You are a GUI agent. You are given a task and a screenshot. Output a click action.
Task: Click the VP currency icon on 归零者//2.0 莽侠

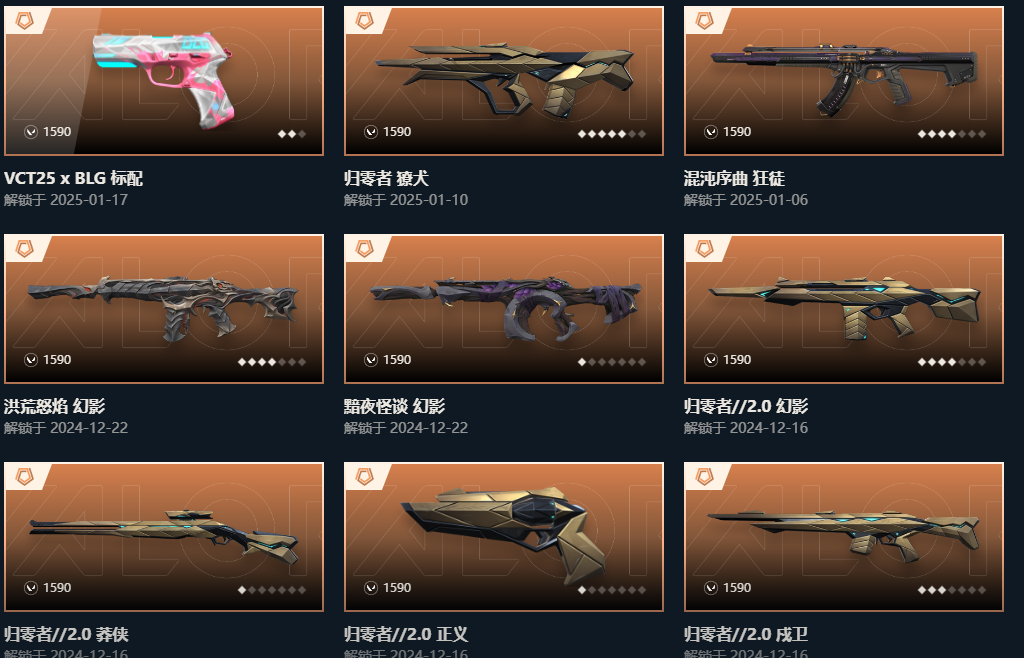coord(31,588)
